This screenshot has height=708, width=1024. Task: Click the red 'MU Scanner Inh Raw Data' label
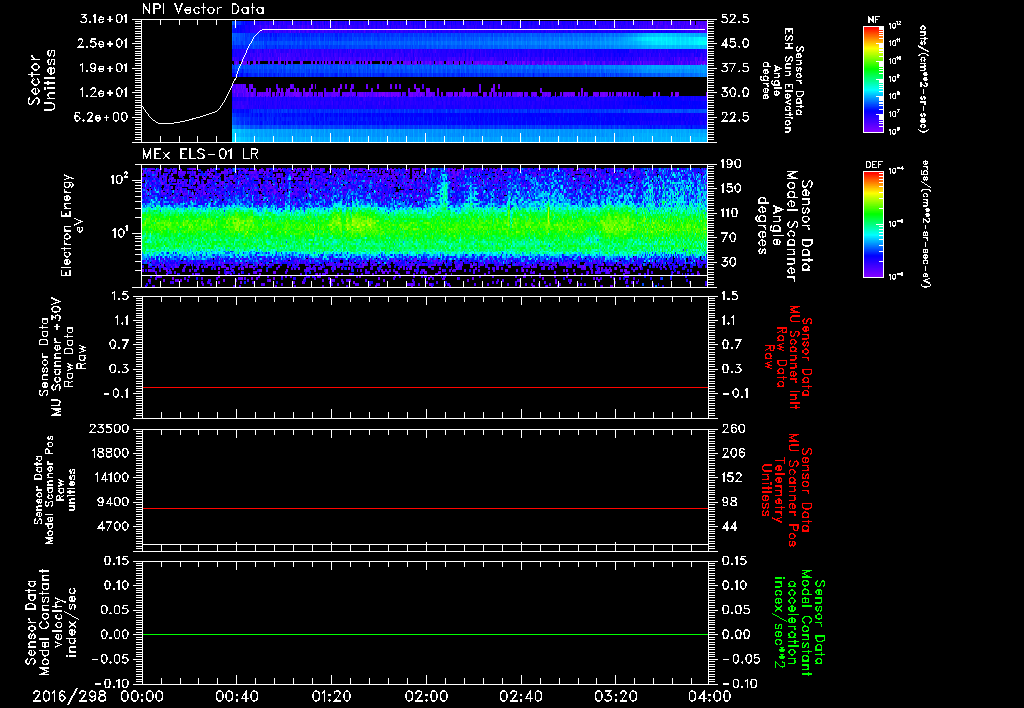click(x=788, y=357)
